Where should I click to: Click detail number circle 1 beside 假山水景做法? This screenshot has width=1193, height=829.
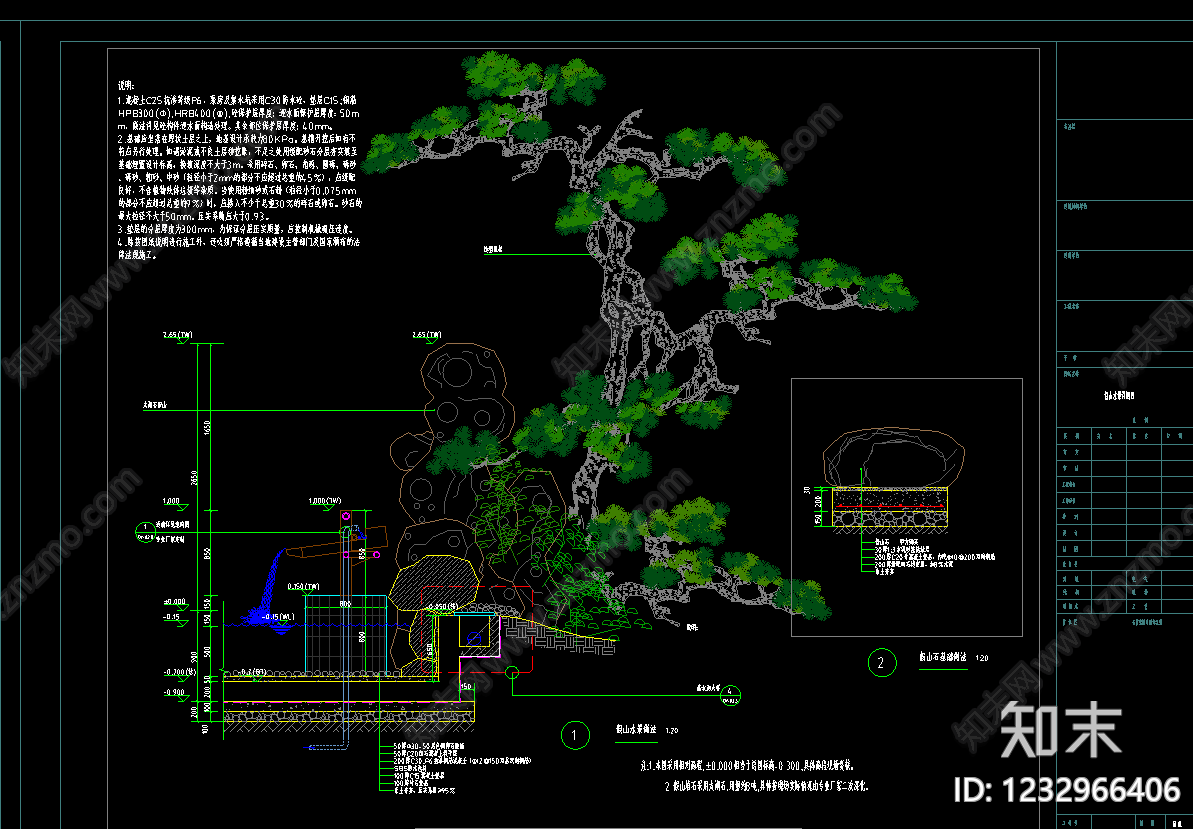click(574, 735)
